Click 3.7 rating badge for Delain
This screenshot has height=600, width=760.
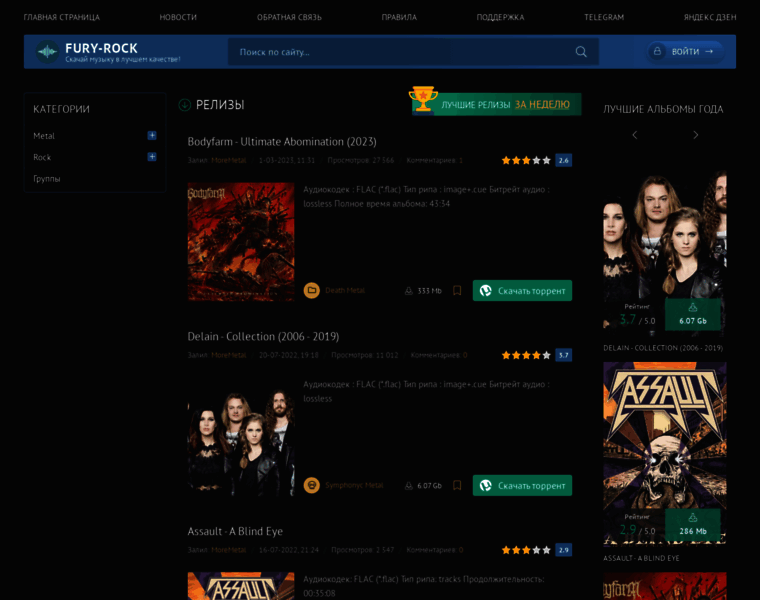(x=563, y=355)
